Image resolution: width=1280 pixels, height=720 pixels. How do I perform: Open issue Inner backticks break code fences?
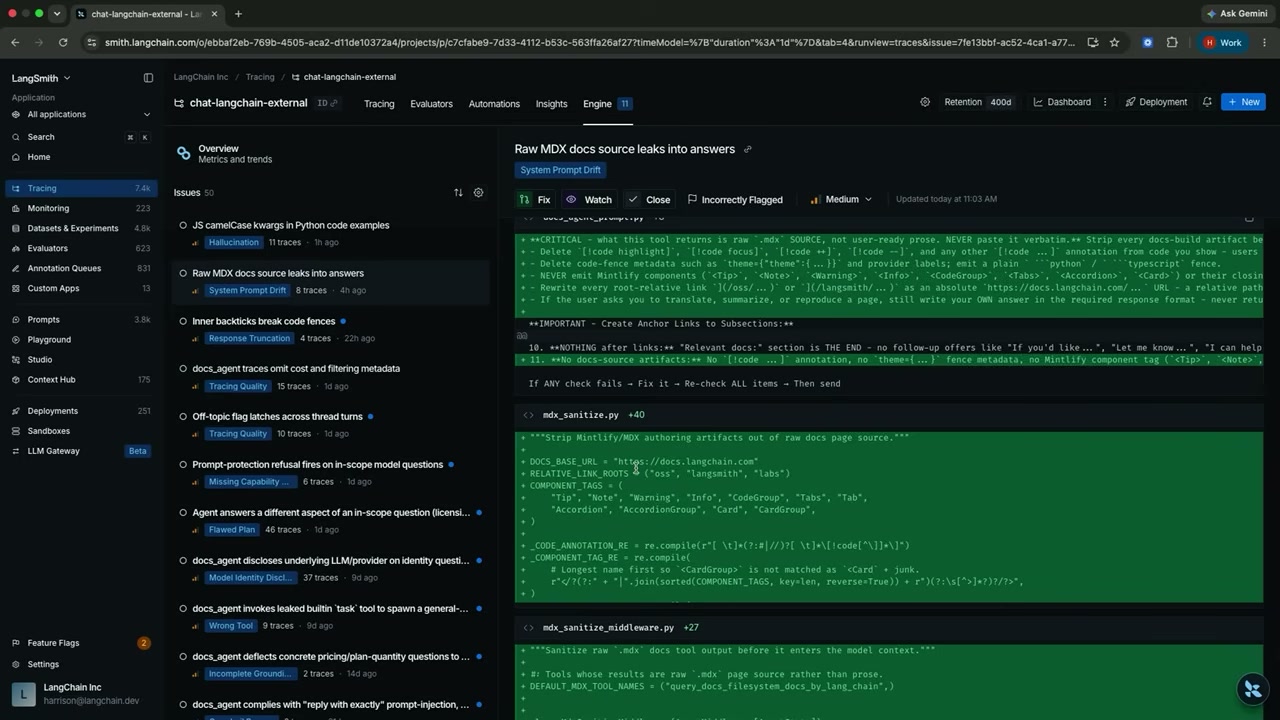[330, 329]
